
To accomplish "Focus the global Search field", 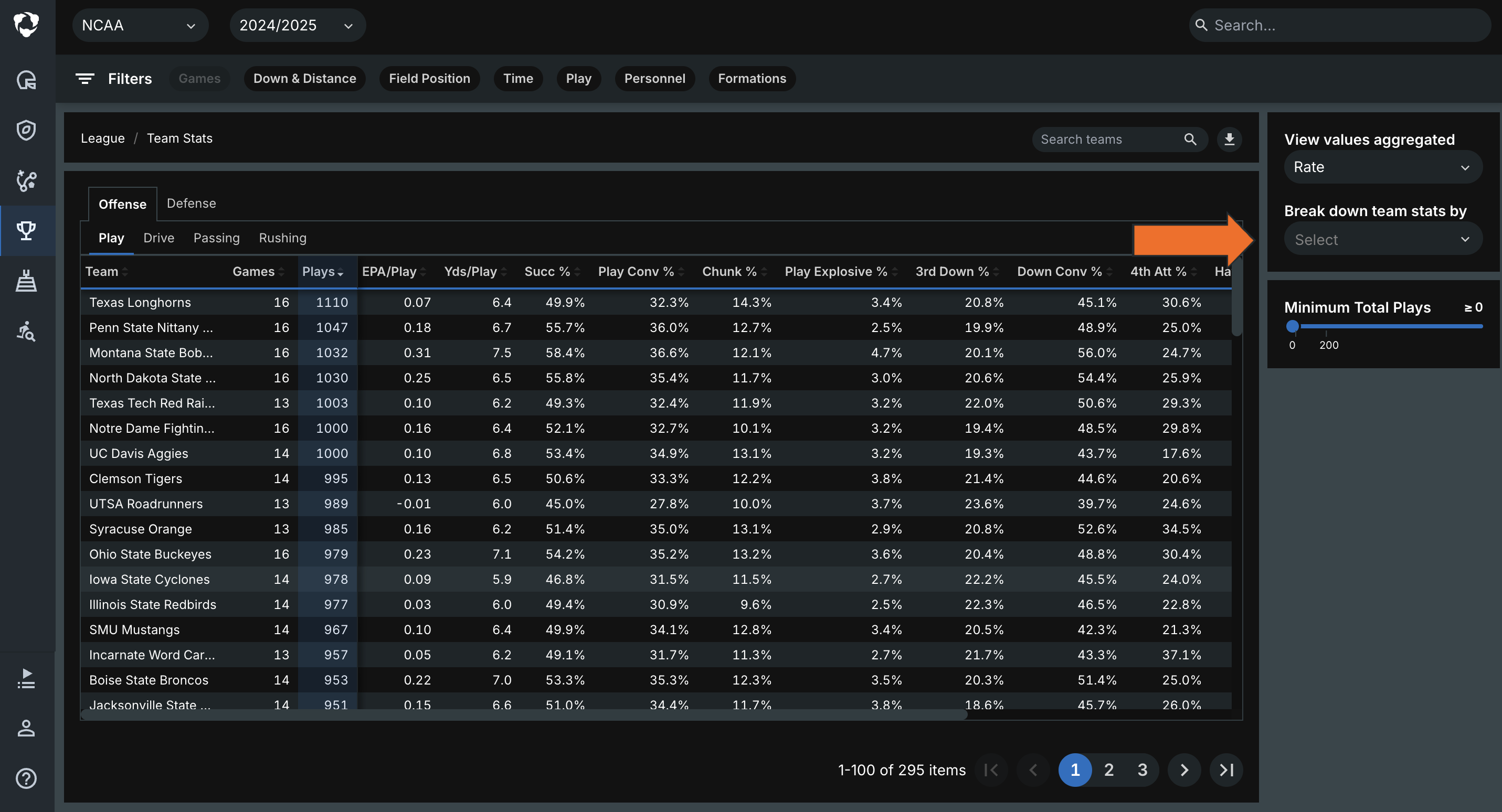I will point(1339,26).
